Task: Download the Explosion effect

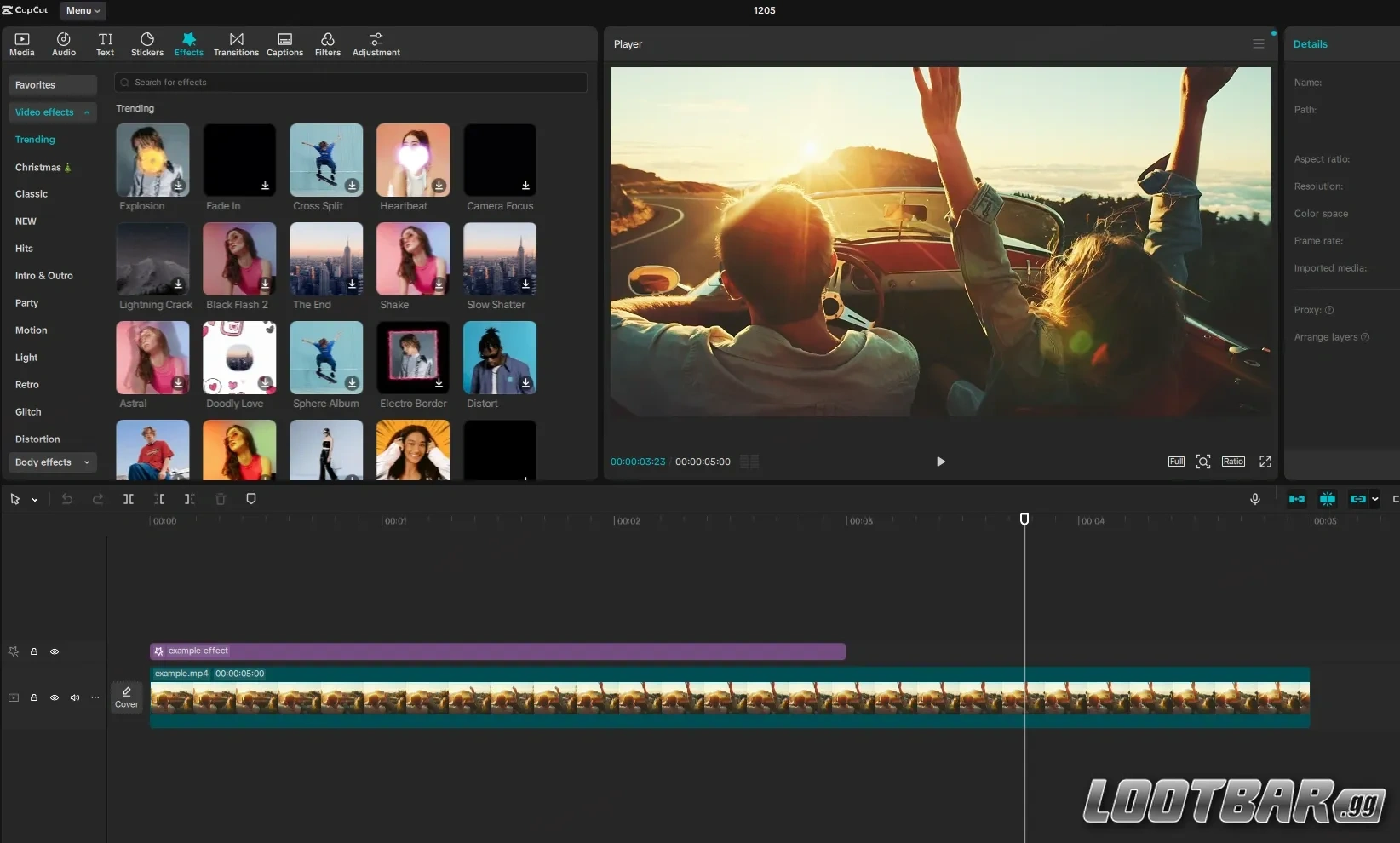Action: coord(178,186)
